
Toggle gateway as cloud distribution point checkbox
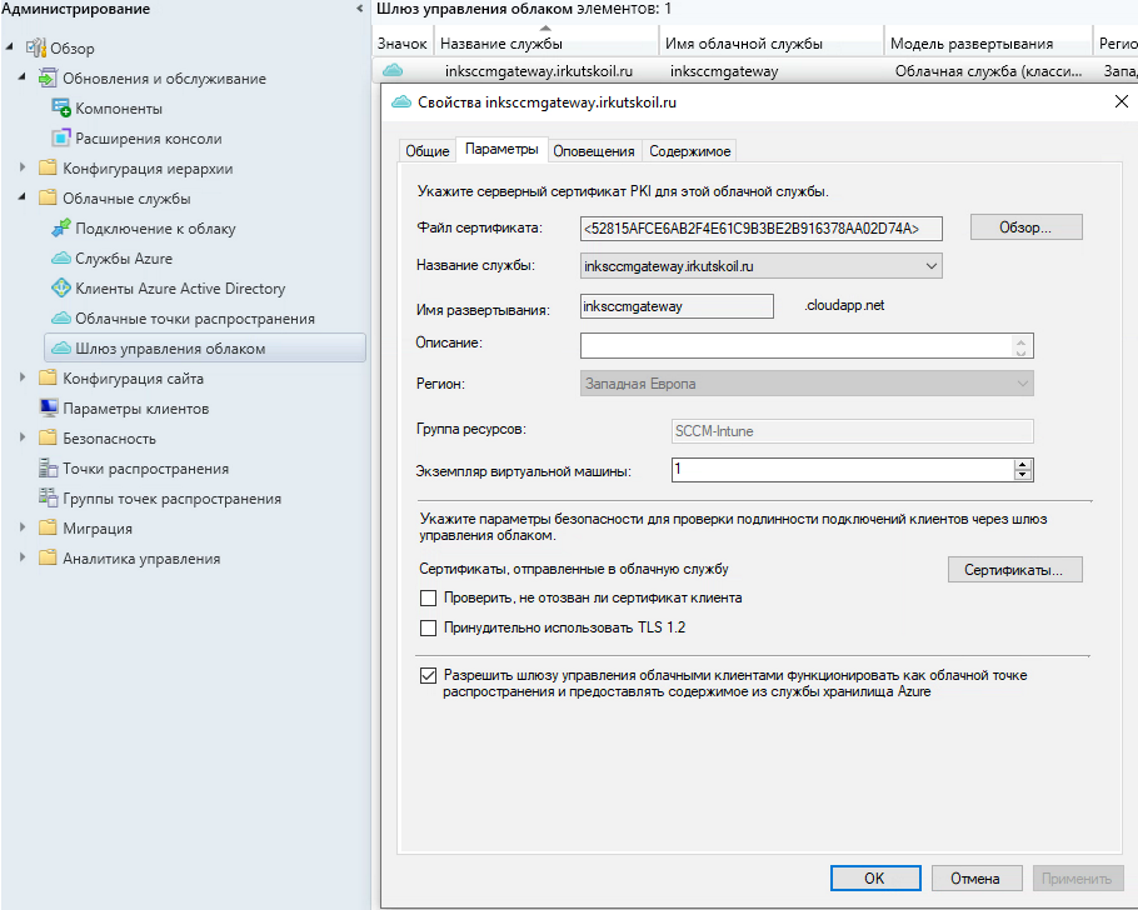point(428,676)
